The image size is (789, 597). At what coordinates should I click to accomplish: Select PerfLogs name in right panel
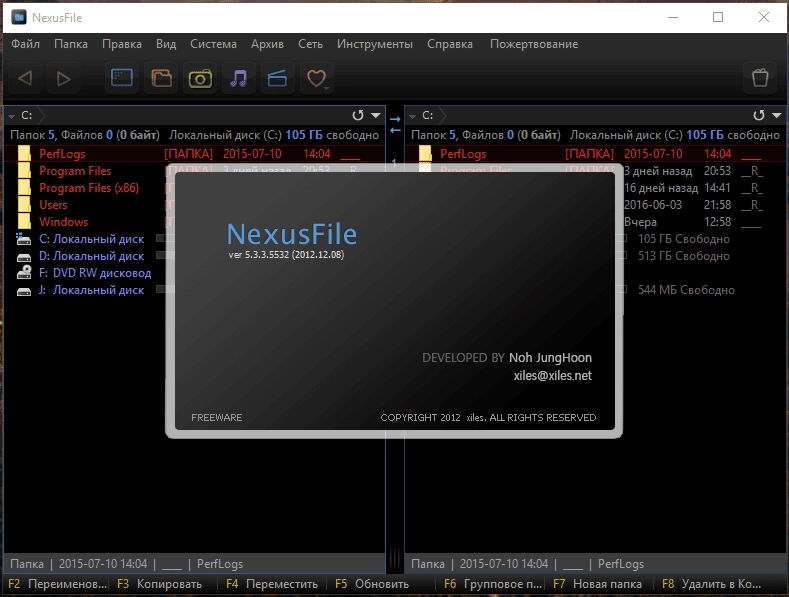[x=463, y=154]
